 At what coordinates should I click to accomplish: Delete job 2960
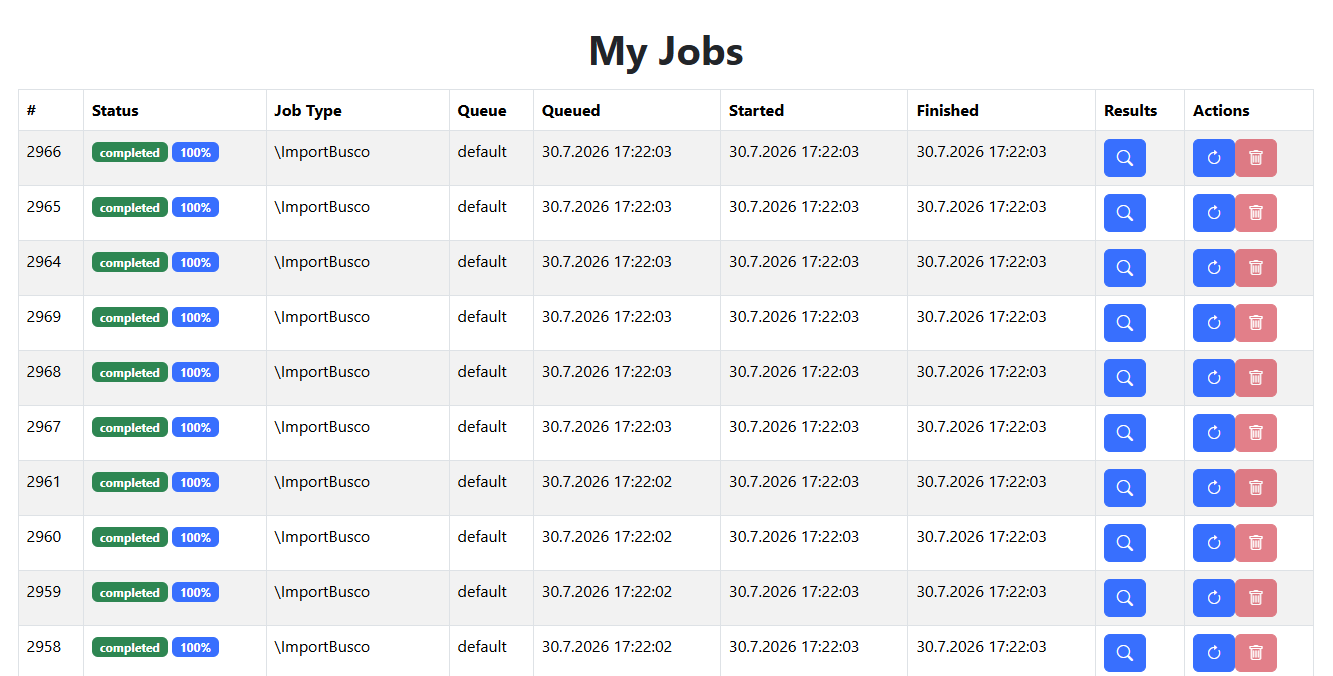1256,543
